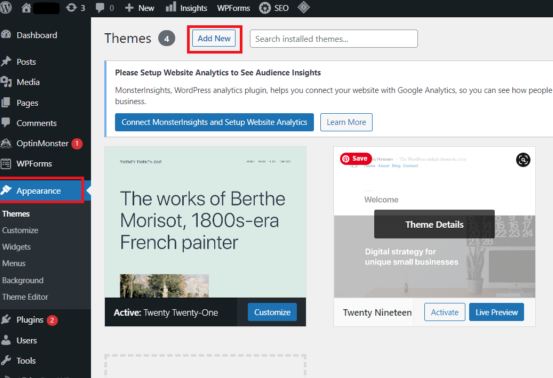
Task: Click the Plugins plug icon
Action: tap(6, 319)
